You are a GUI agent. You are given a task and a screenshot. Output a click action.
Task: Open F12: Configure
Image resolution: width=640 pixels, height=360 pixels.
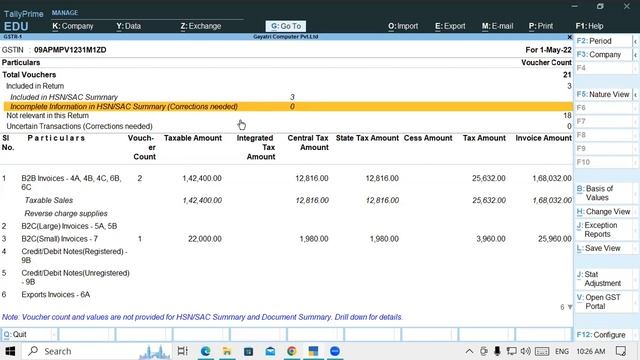(604, 335)
